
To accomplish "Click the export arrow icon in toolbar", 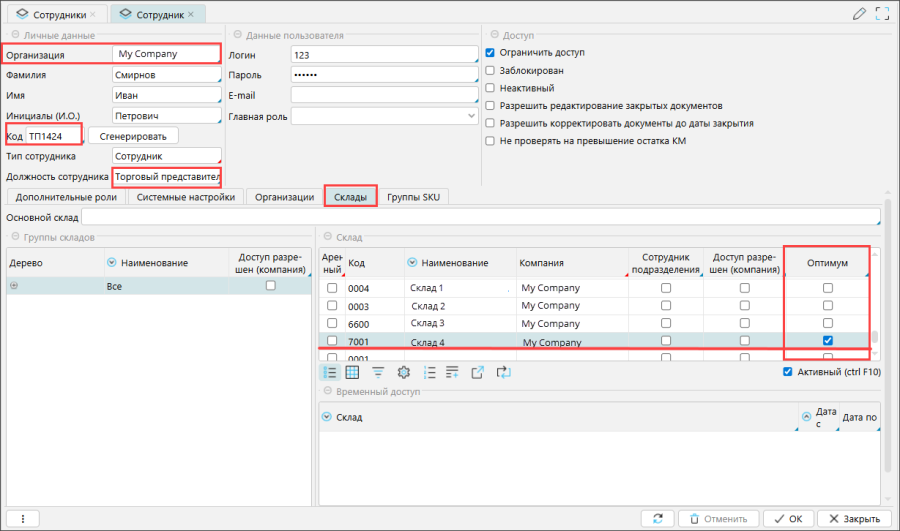I will click(x=478, y=372).
